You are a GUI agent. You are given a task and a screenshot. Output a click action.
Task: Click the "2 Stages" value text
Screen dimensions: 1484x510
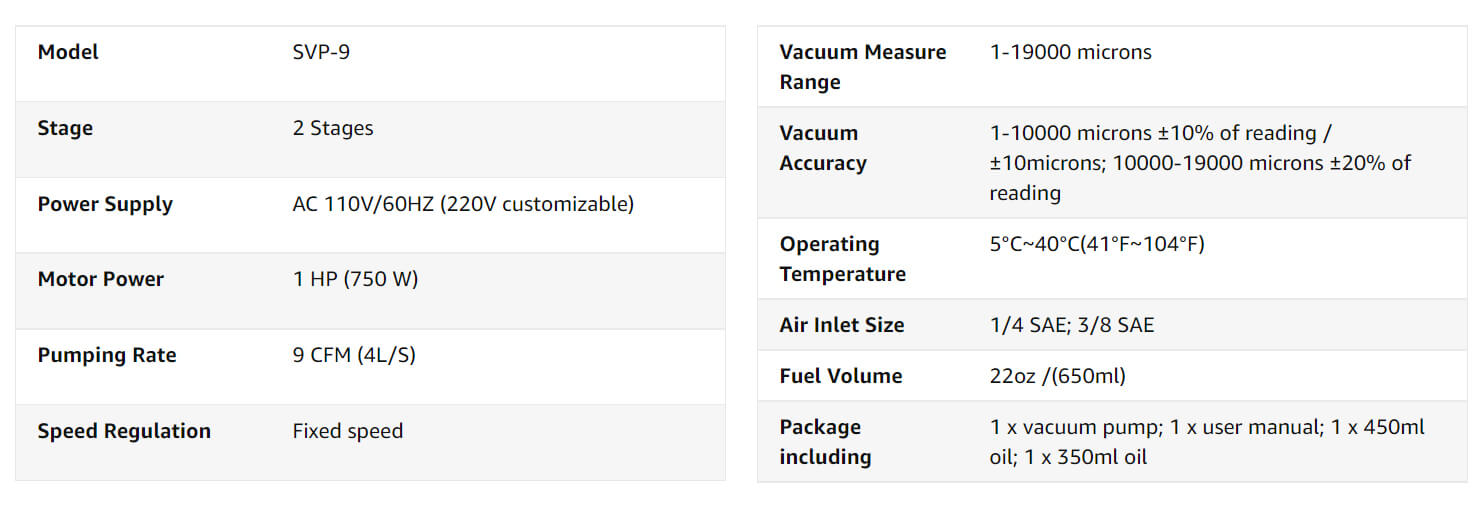pyautogui.click(x=333, y=128)
